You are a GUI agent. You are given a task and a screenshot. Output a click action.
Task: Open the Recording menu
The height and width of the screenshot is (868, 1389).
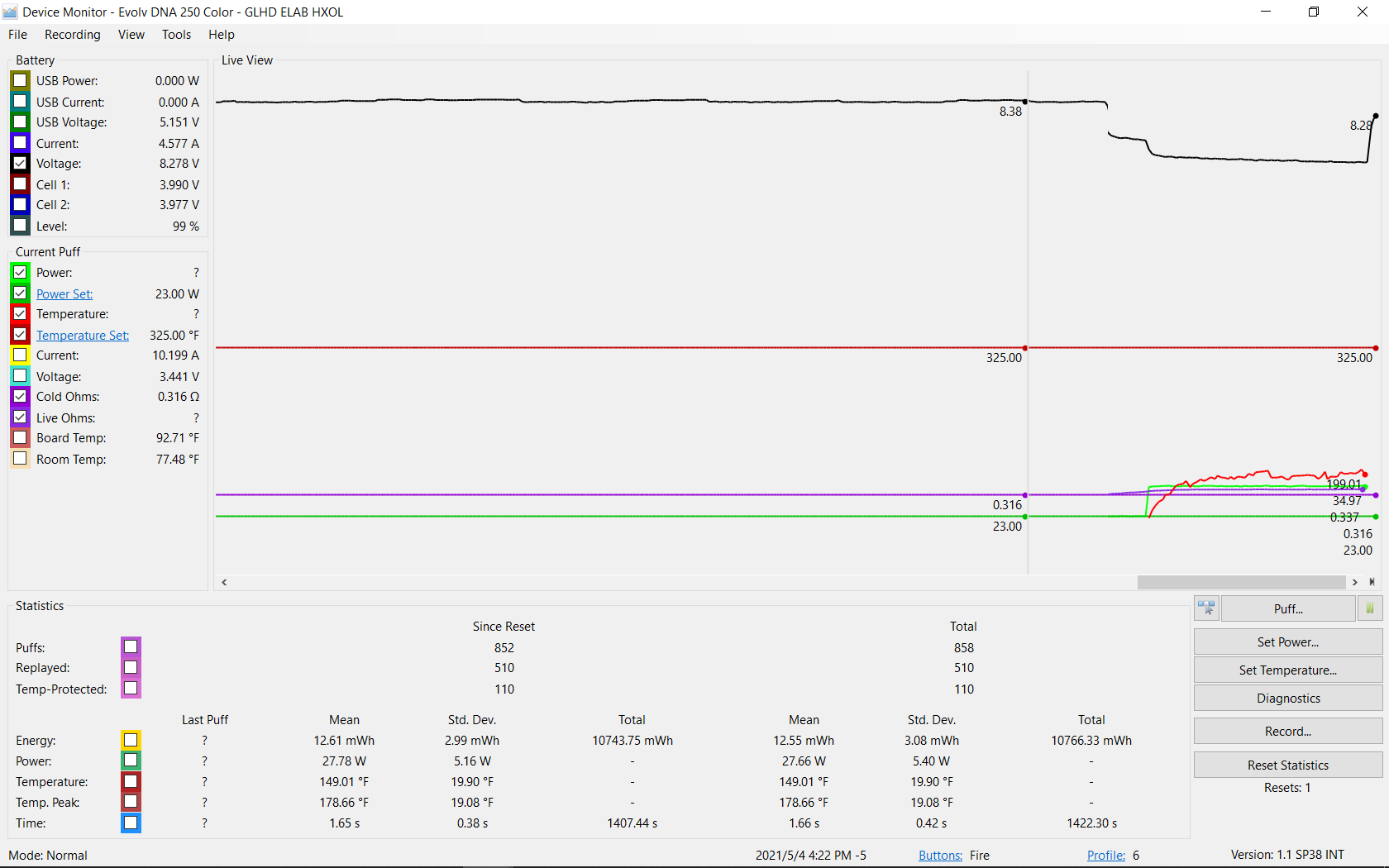(x=72, y=35)
